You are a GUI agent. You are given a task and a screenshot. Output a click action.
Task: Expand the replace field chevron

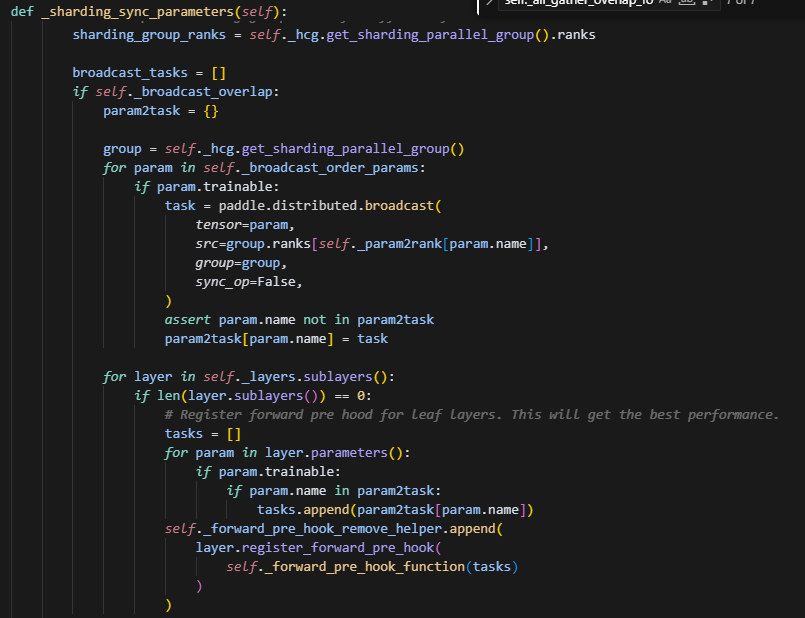point(489,3)
